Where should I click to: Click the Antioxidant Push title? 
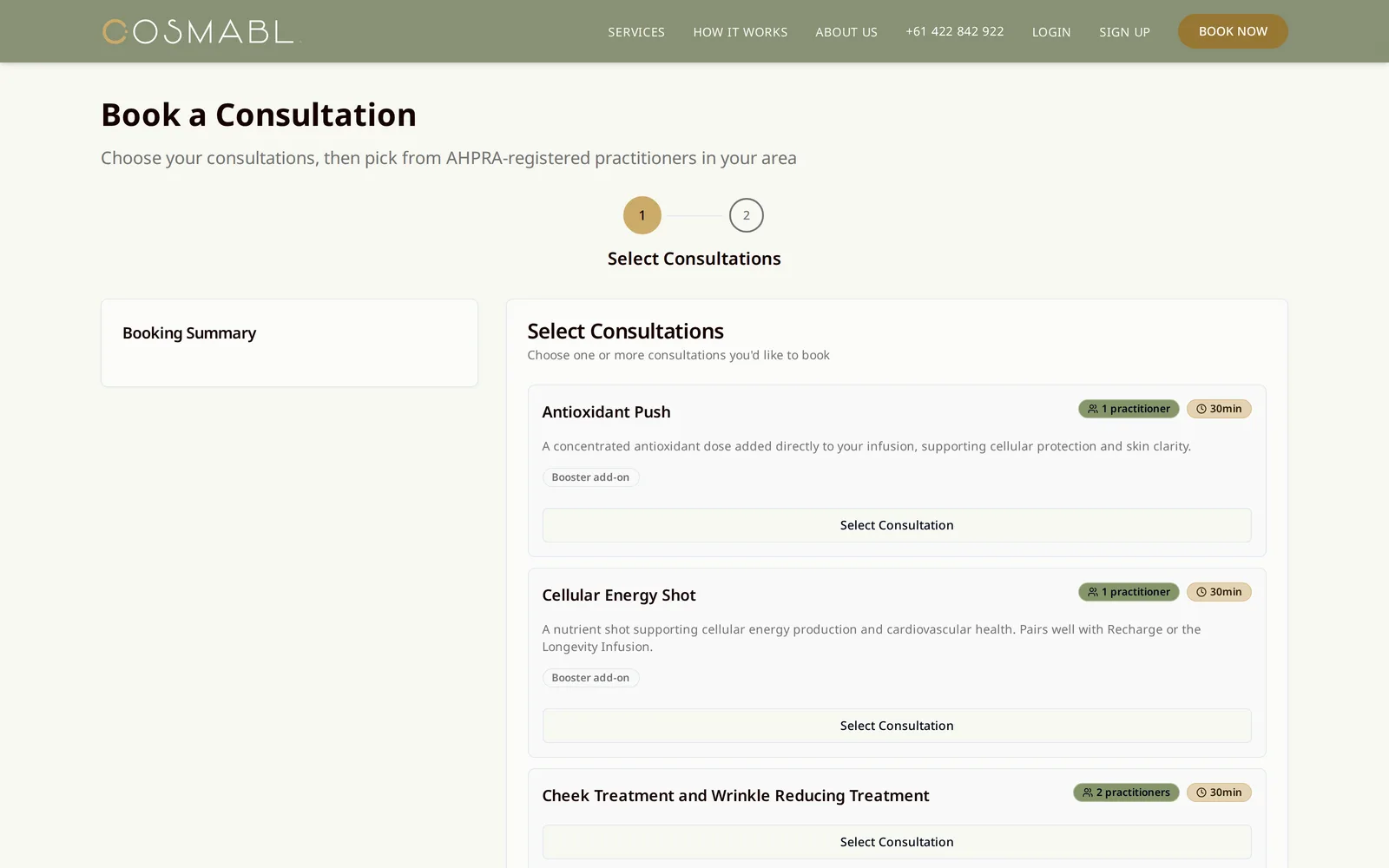(x=606, y=412)
